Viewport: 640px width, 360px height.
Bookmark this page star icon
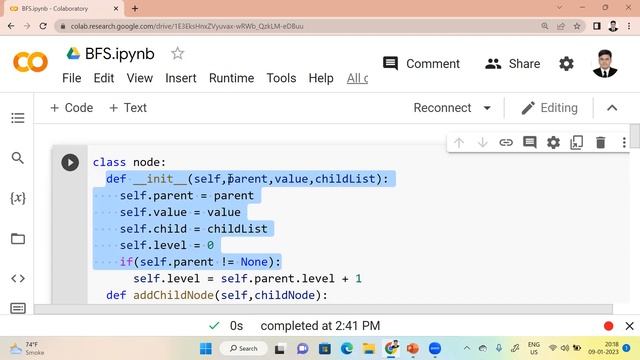(x=577, y=26)
